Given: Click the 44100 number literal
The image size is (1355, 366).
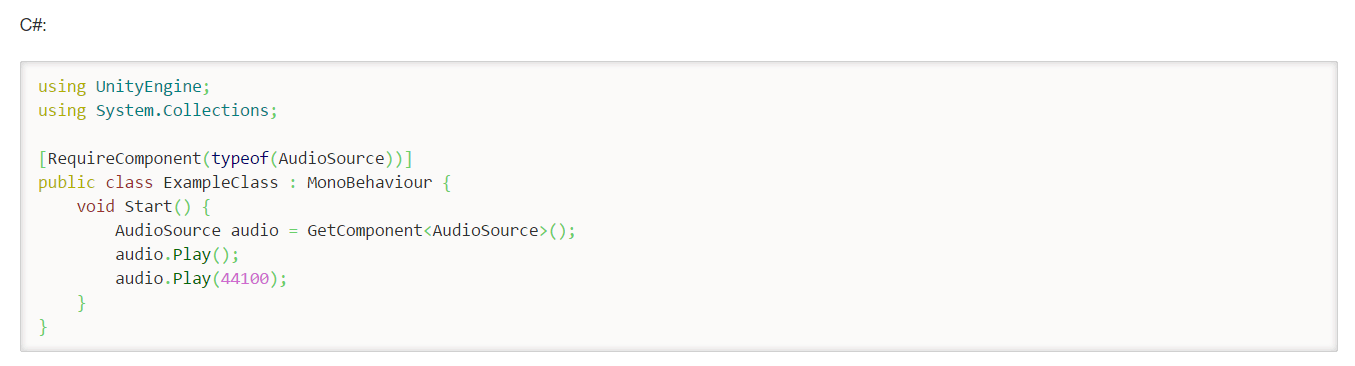Looking at the screenshot, I should (245, 279).
